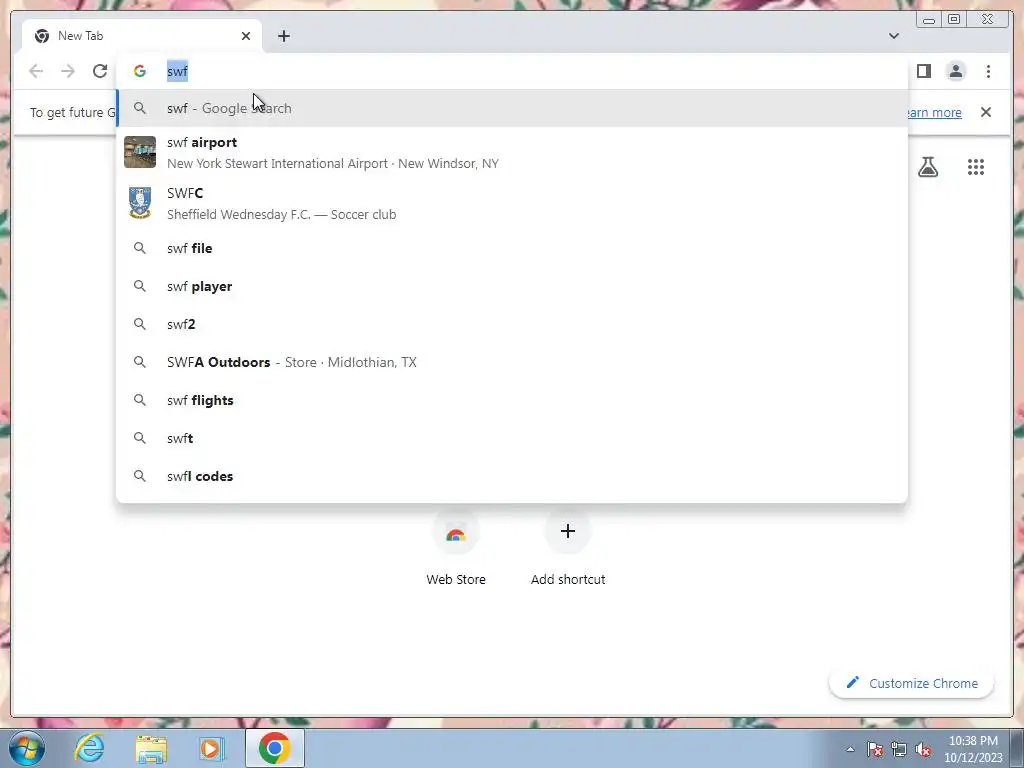1024x768 pixels.
Task: Choose 'swf2' suggestion
Action: pyautogui.click(x=512, y=324)
